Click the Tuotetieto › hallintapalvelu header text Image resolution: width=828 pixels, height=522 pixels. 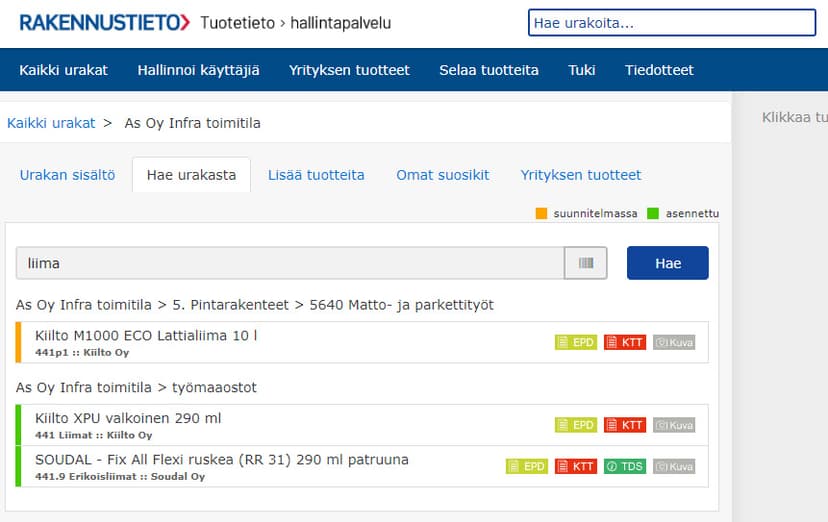296,23
